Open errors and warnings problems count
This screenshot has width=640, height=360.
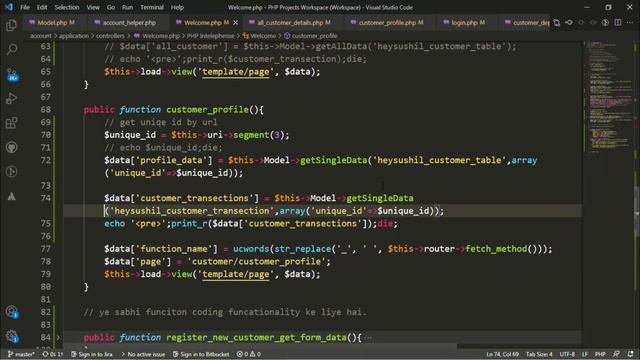click(x=249, y=354)
